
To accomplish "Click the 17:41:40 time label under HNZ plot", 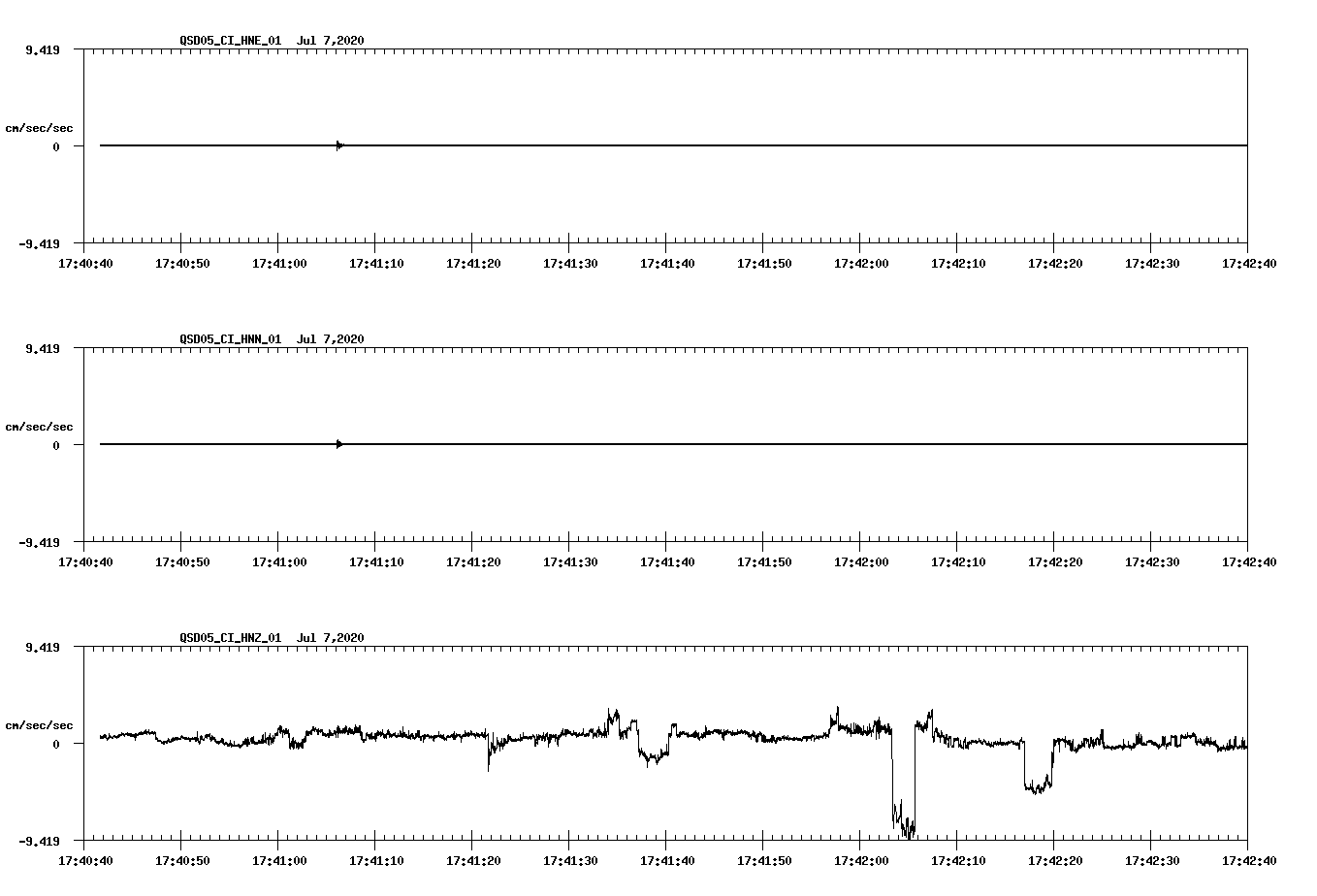I will 667,860.
